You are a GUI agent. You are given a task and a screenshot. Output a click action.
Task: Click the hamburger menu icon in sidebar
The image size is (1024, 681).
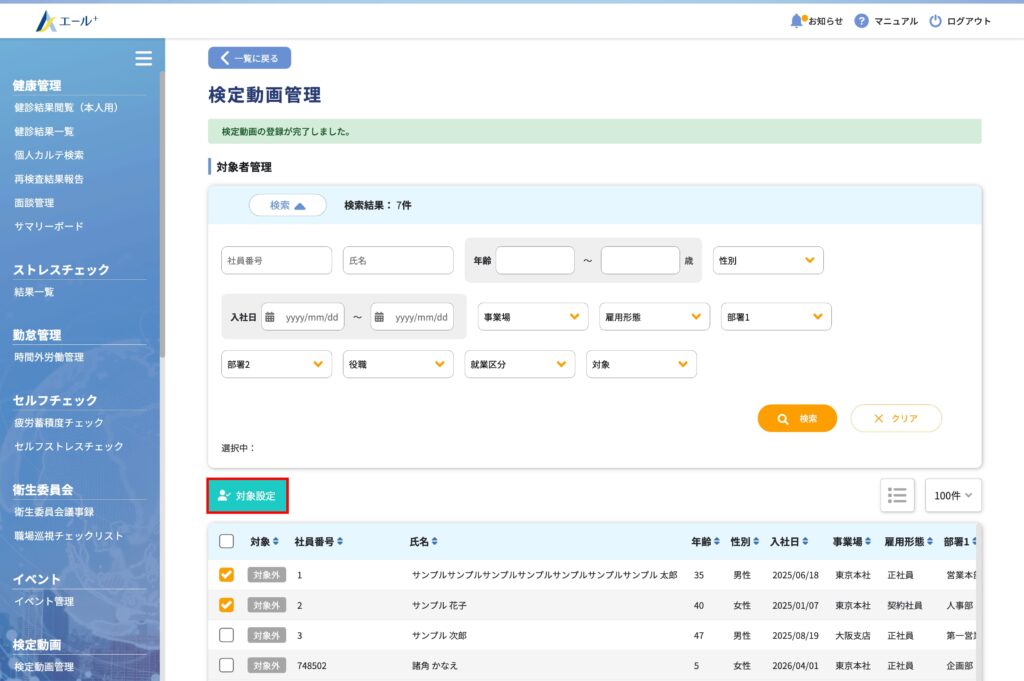[x=144, y=58]
